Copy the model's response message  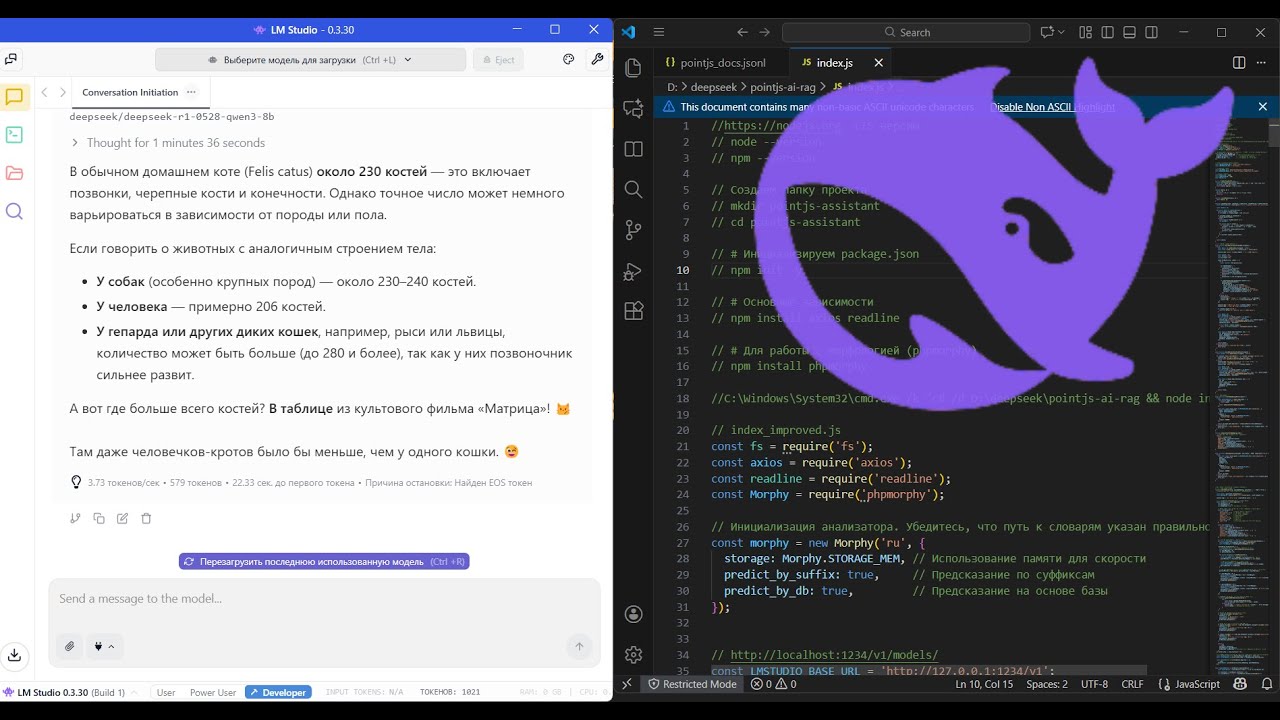point(99,518)
